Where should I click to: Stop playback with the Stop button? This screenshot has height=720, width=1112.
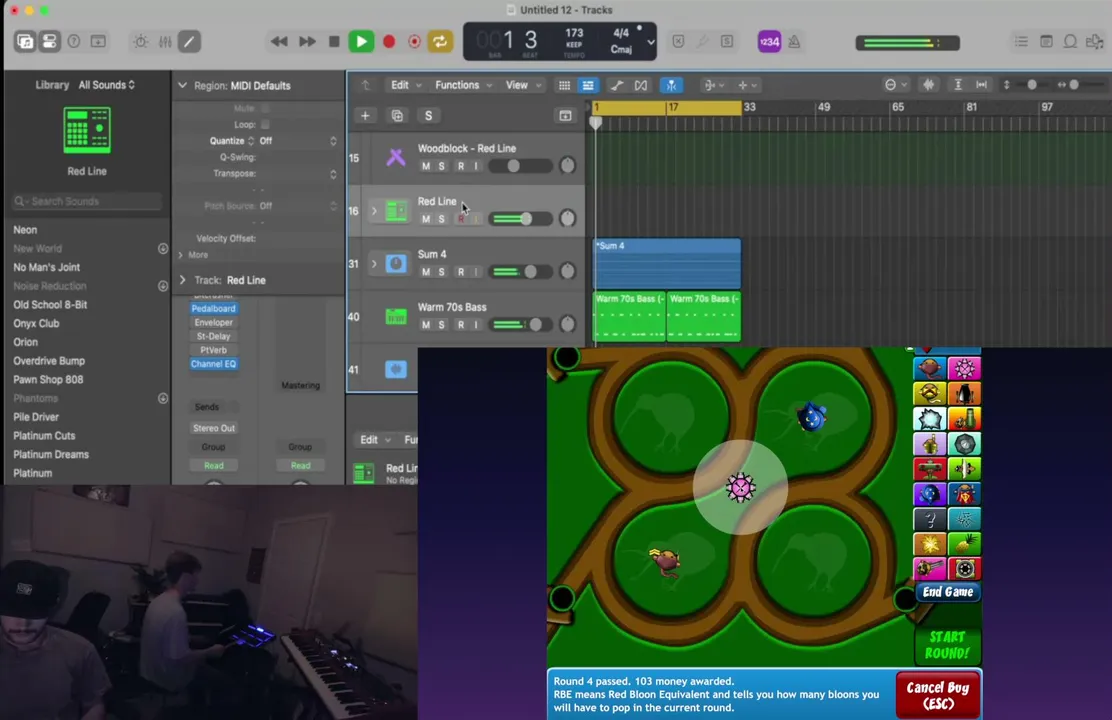(334, 41)
